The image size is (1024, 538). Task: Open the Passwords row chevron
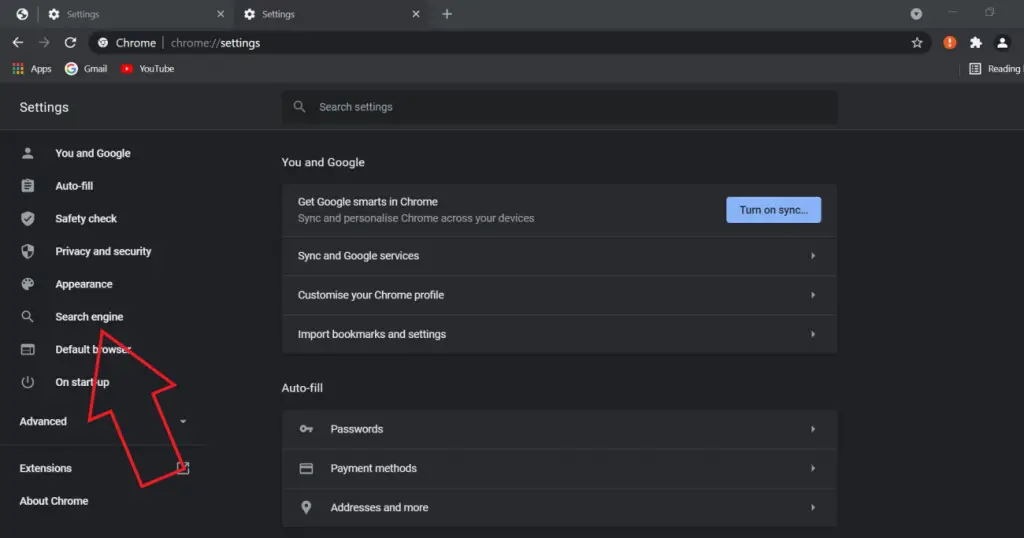[813, 429]
